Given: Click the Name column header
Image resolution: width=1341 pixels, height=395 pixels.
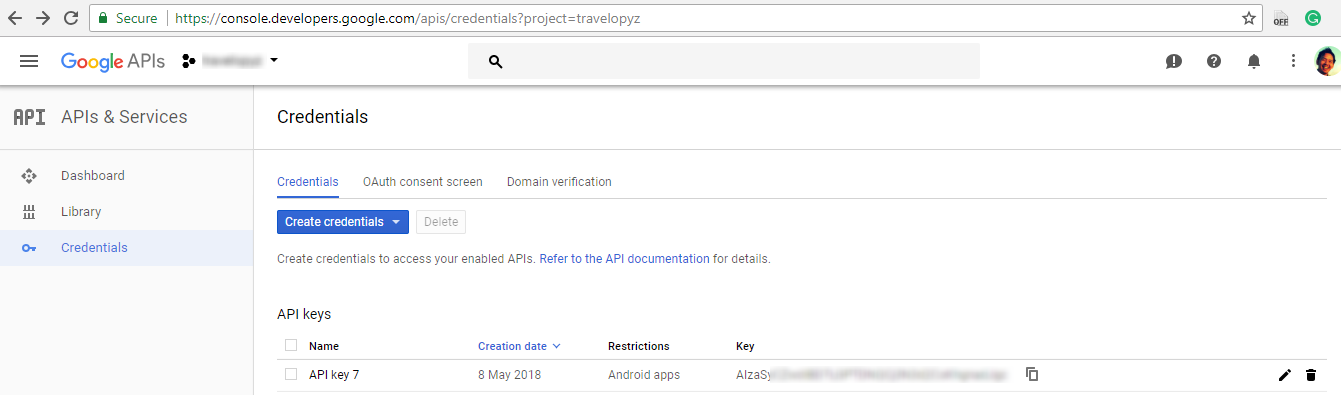Looking at the screenshot, I should point(324,346).
